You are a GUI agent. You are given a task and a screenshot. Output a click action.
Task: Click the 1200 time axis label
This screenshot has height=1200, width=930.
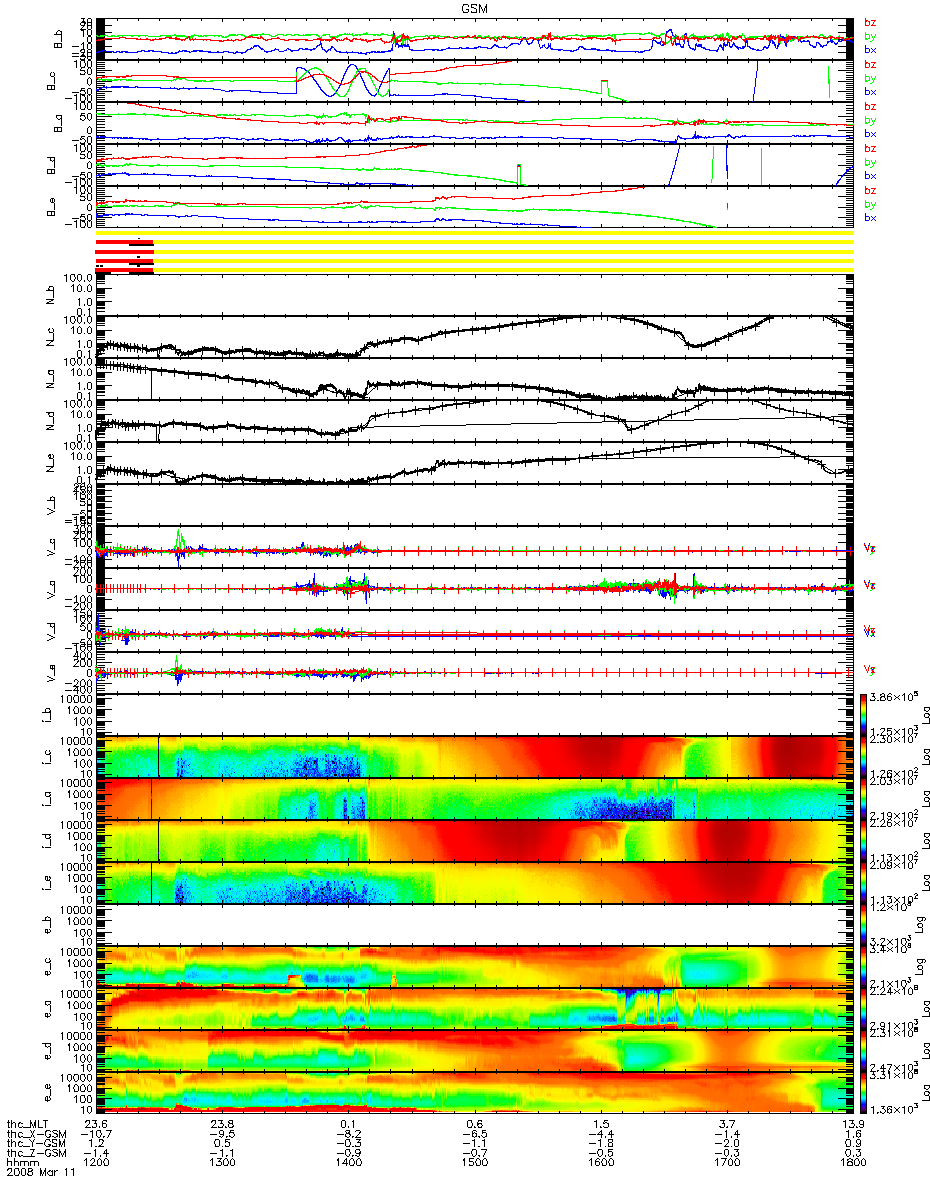pos(97,1163)
